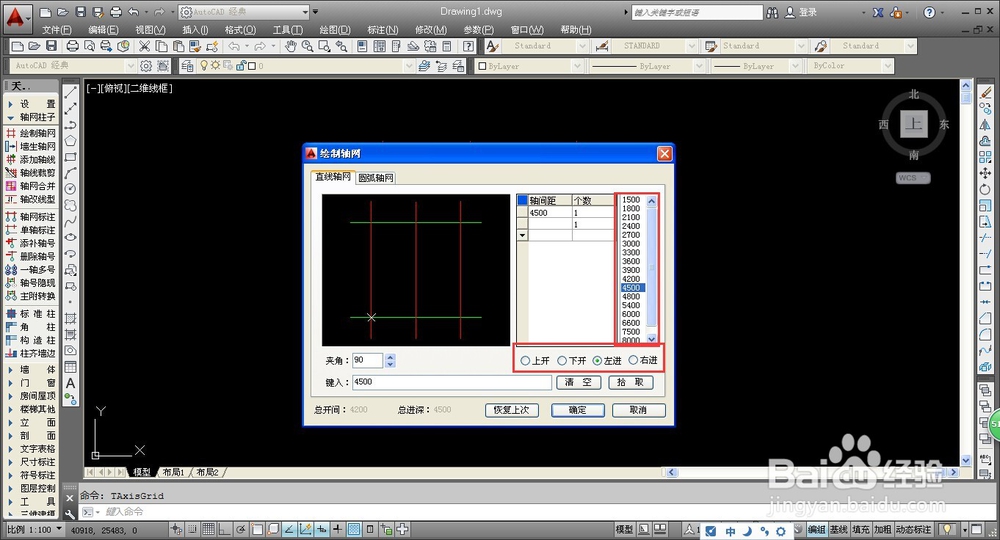
Task: Collapse the 轴网柱子 category
Action: 31,117
